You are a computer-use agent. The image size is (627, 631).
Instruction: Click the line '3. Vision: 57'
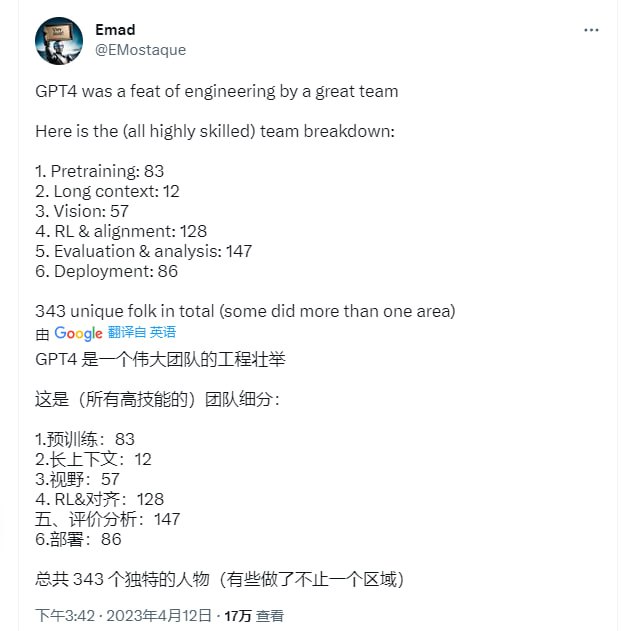pyautogui.click(x=82, y=211)
